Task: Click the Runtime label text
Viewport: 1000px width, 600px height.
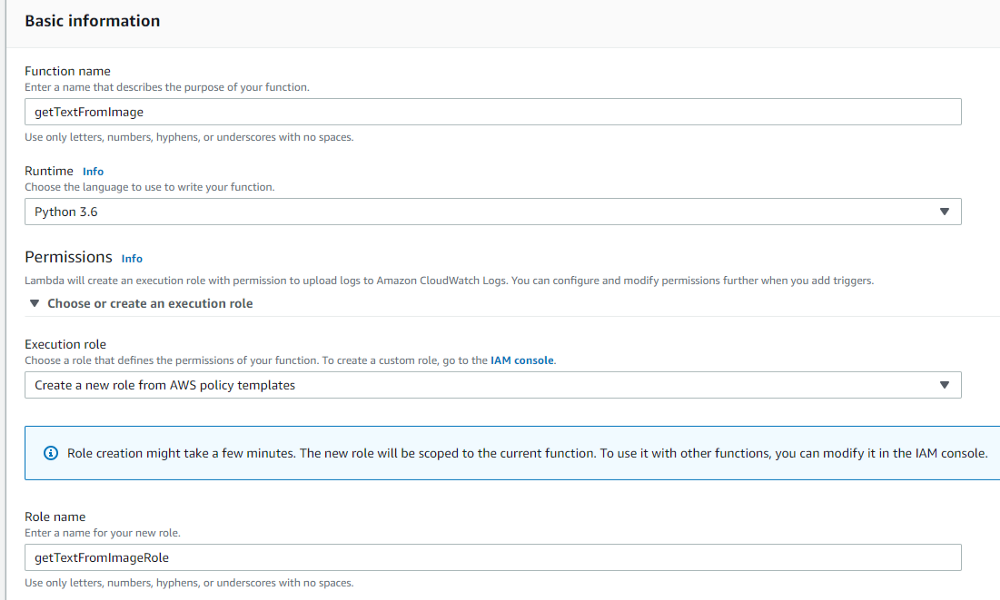Action: tap(49, 171)
